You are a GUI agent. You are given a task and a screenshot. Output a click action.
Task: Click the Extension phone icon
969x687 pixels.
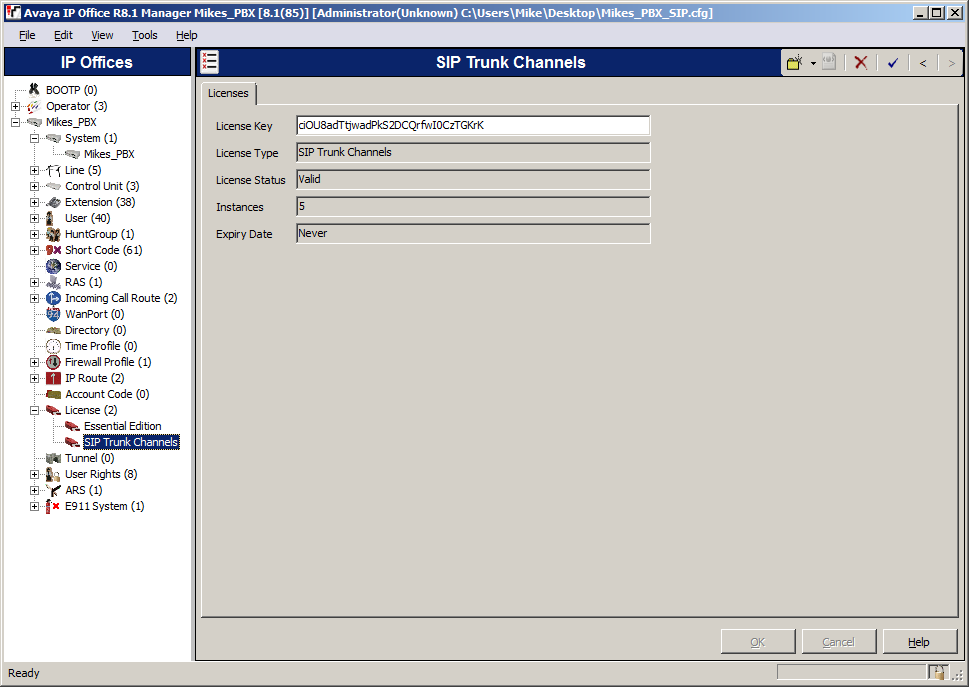53,202
